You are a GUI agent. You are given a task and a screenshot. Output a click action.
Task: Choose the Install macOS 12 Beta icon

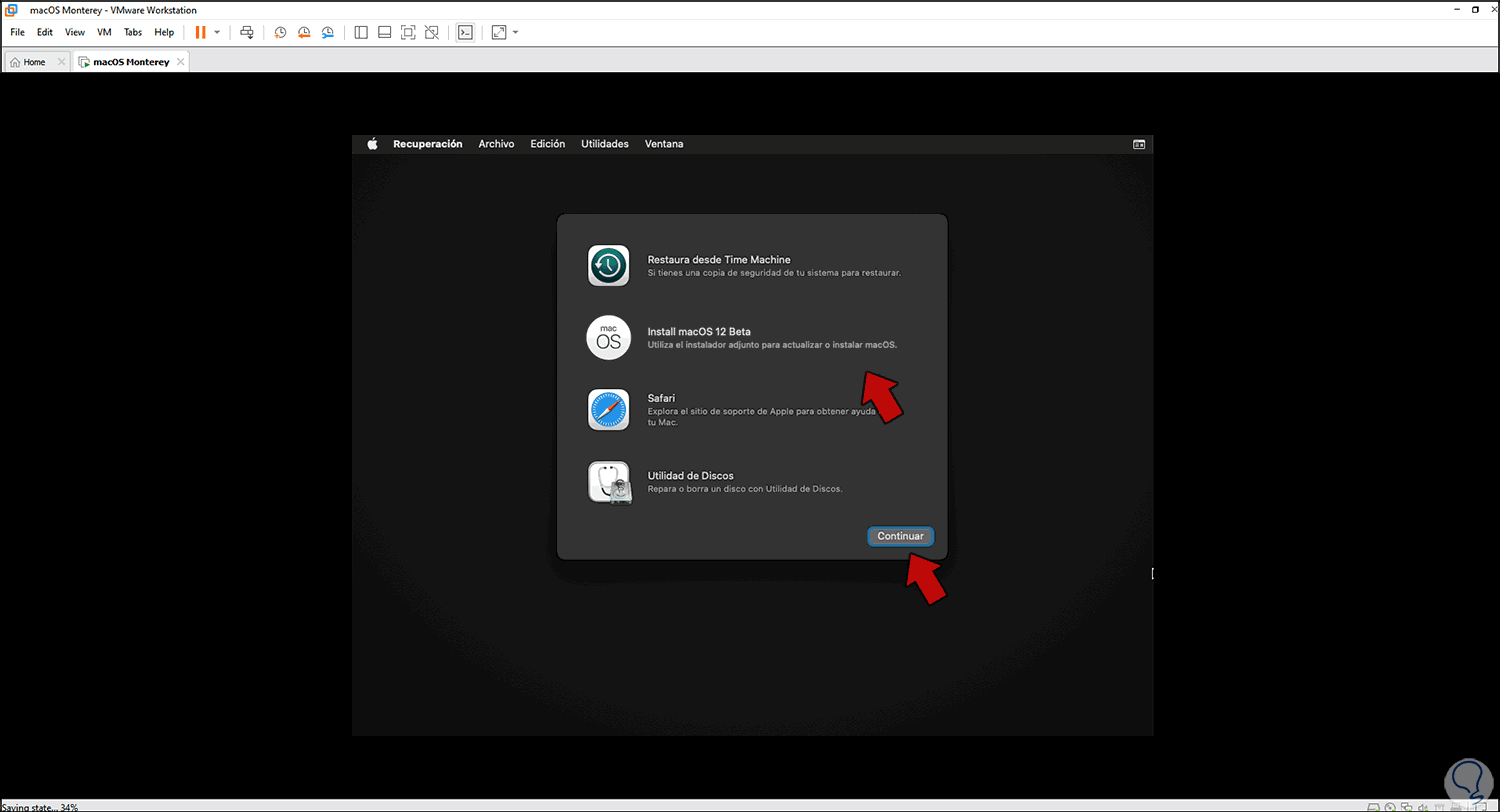coord(608,337)
